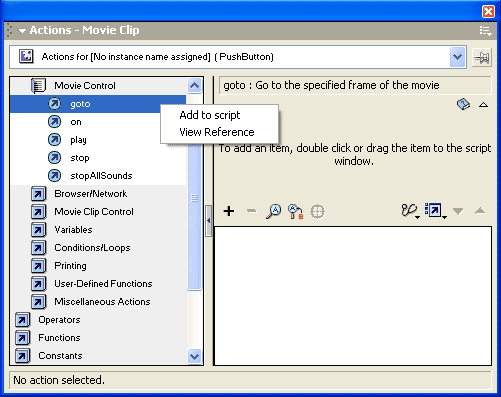501x397 pixels.
Task: Click the movie clip icon in script selector
Action: [26, 56]
